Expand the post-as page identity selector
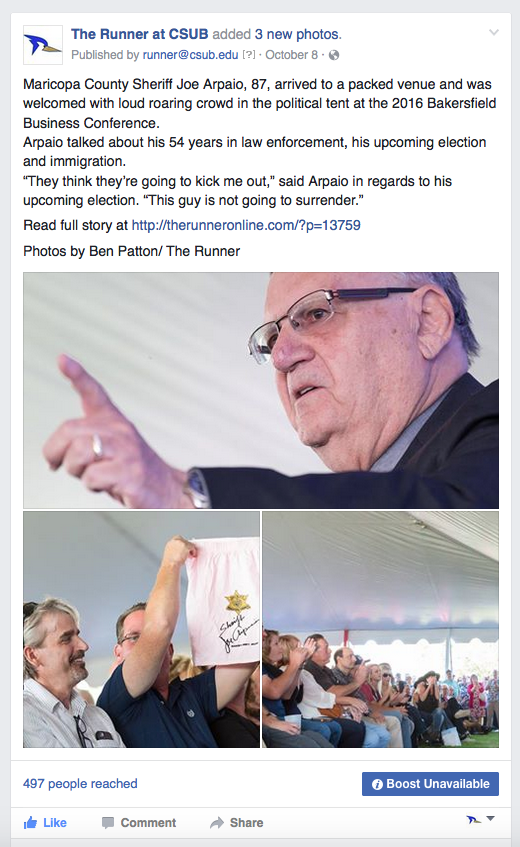 coord(481,819)
